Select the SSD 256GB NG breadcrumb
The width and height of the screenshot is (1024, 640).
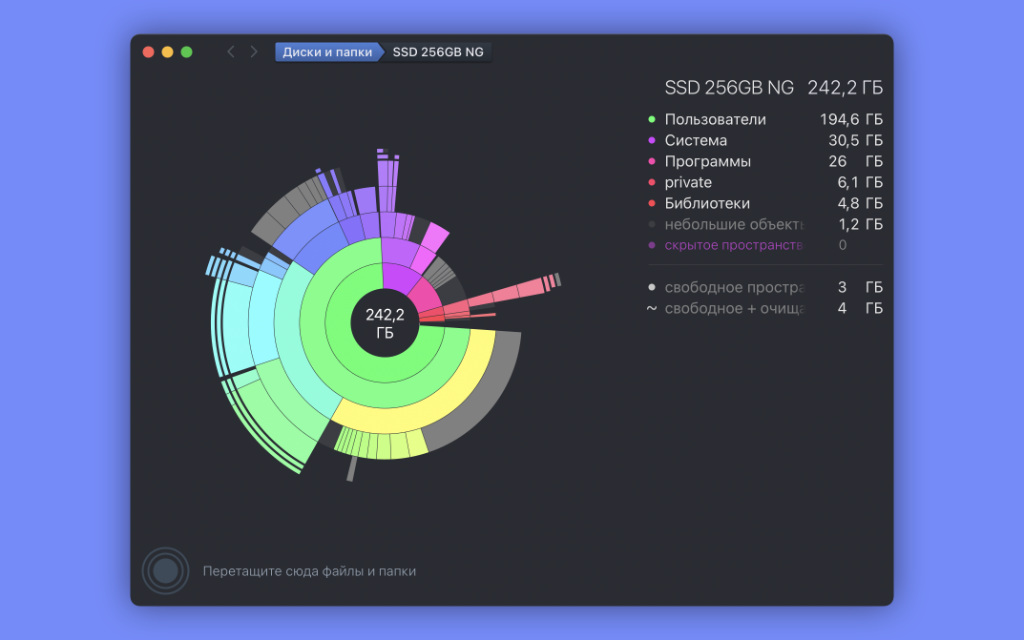tap(438, 52)
